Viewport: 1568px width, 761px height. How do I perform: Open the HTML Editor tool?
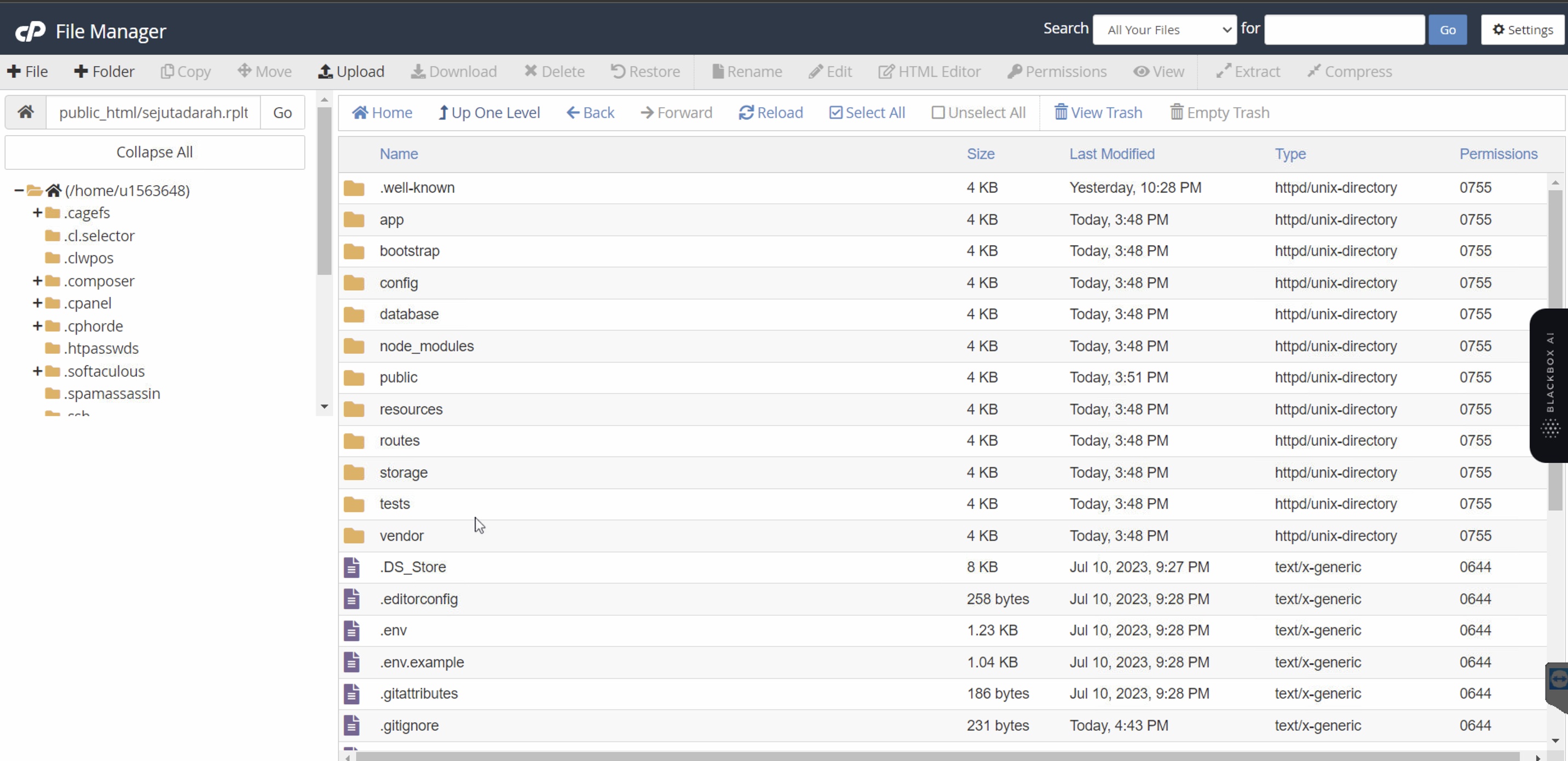[x=930, y=72]
